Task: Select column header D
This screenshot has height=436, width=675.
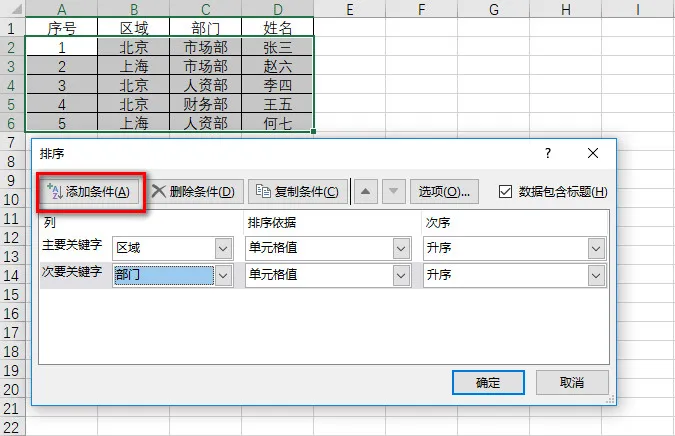Action: click(x=278, y=9)
